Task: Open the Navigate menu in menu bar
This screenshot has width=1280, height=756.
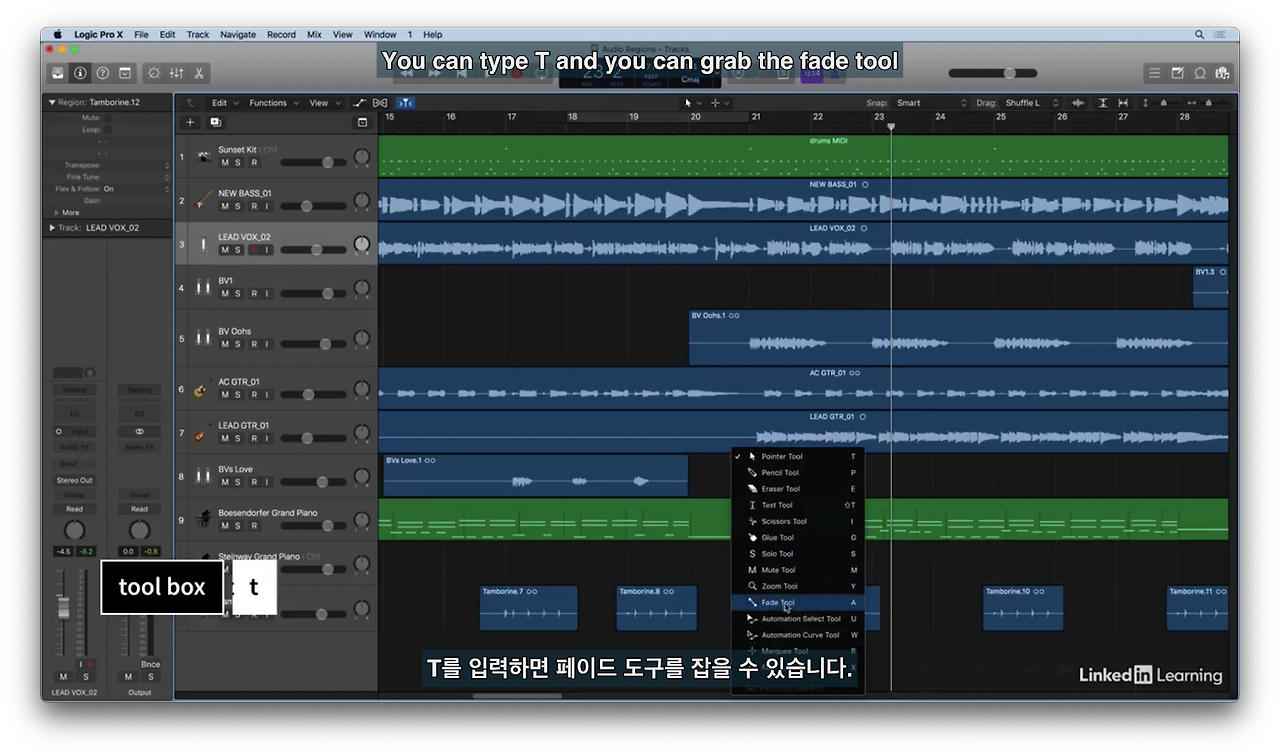Action: [238, 34]
